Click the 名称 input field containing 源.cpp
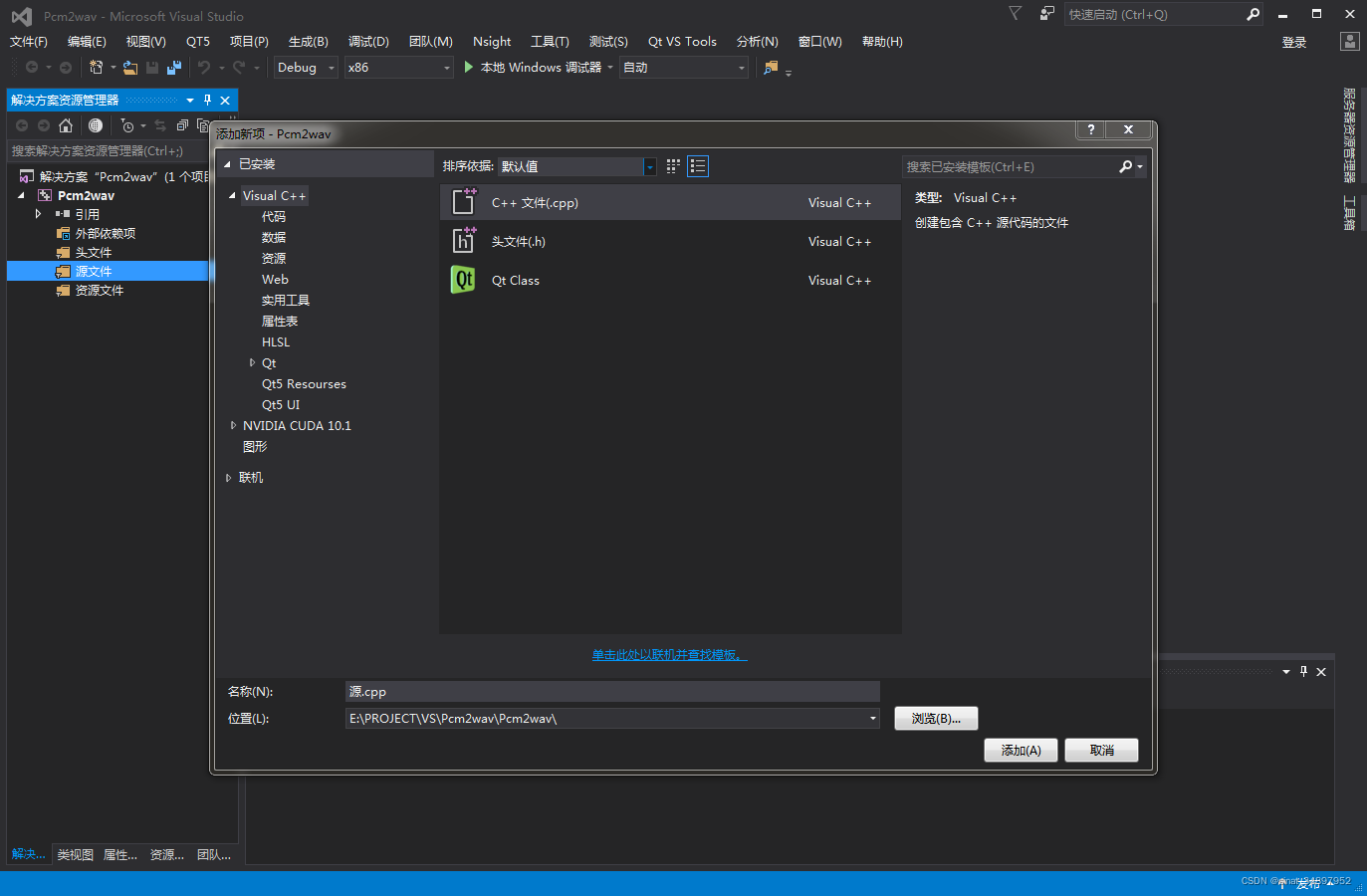 point(612,691)
